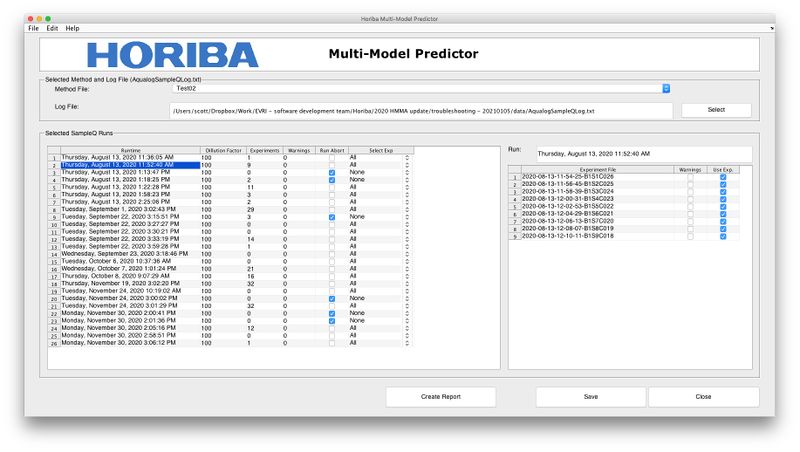Click the Run Abort column header
The width and height of the screenshot is (800, 452).
pos(332,150)
